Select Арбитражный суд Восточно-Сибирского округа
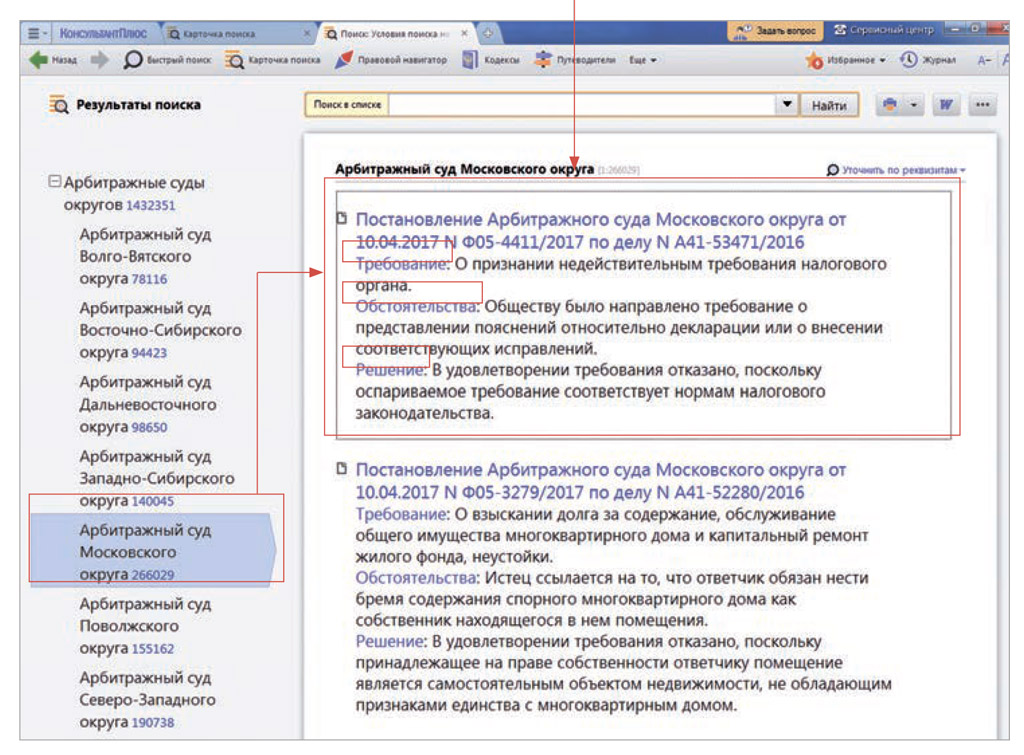 click(161, 330)
